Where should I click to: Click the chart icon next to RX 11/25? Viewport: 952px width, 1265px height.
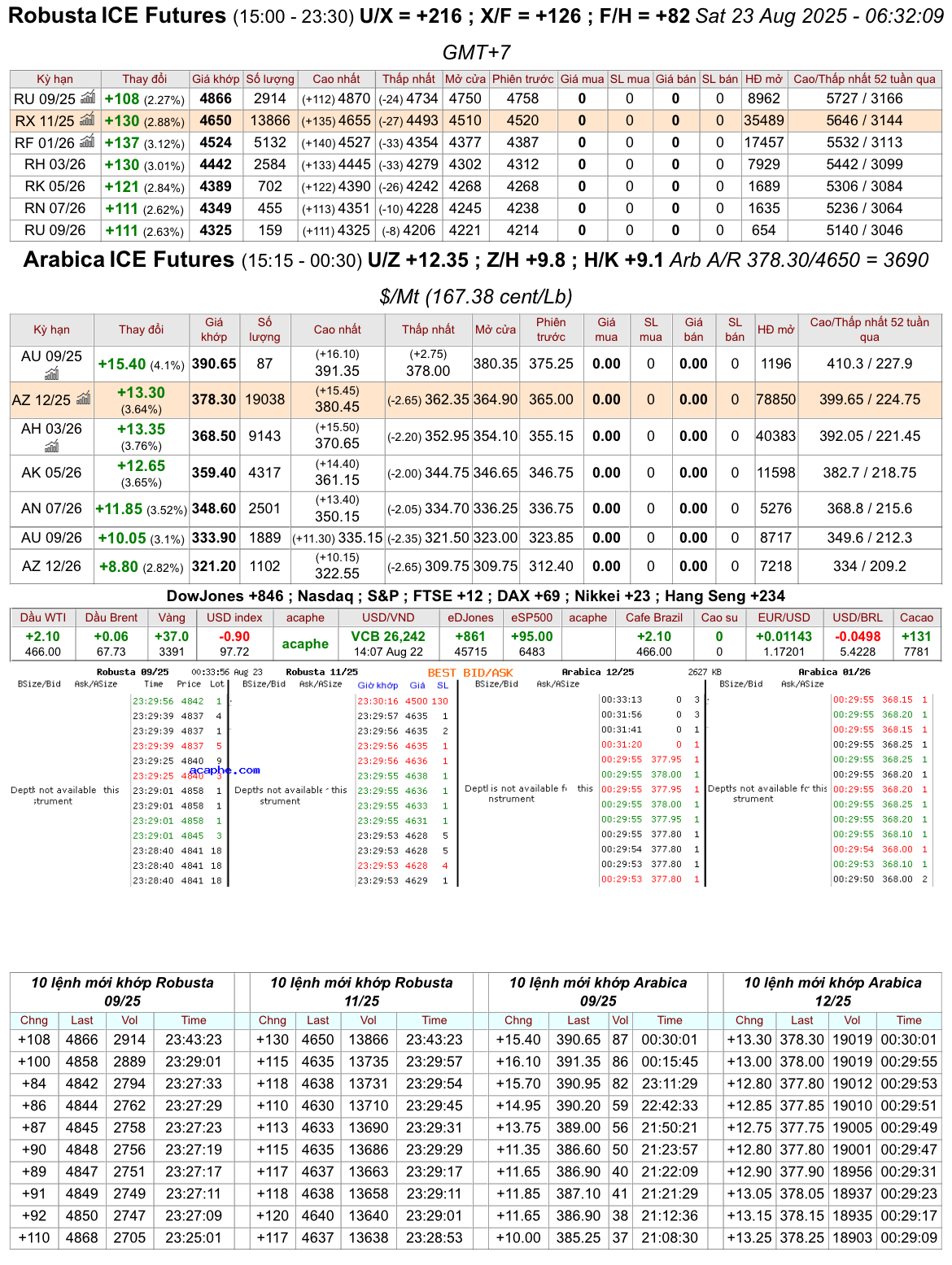[x=88, y=120]
